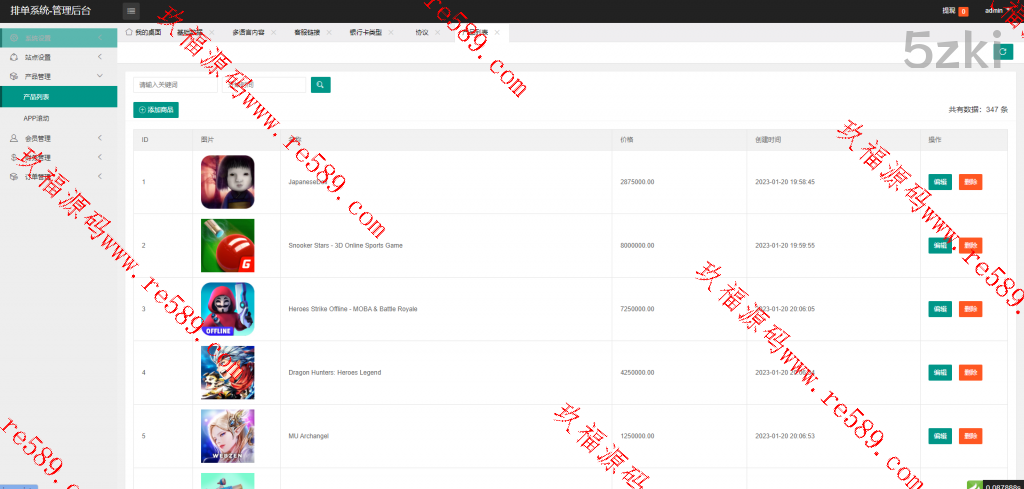Click the home icon on 我的桌面 tab
This screenshot has height=489, width=1024.
(129, 32)
